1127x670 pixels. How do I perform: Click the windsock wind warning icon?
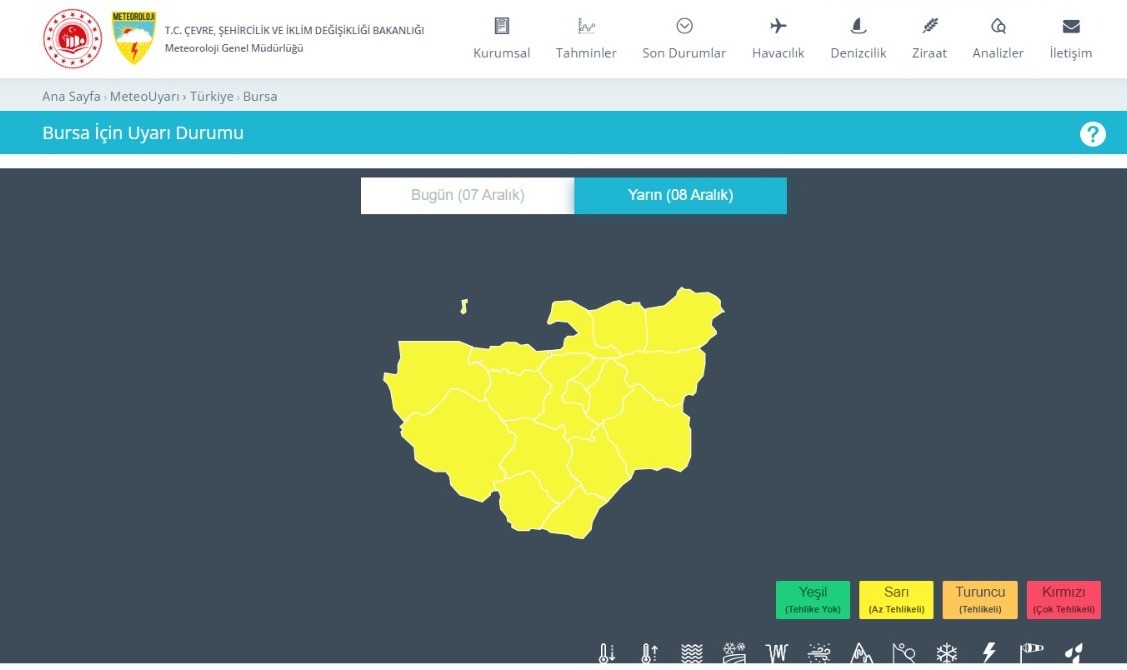[1031, 654]
